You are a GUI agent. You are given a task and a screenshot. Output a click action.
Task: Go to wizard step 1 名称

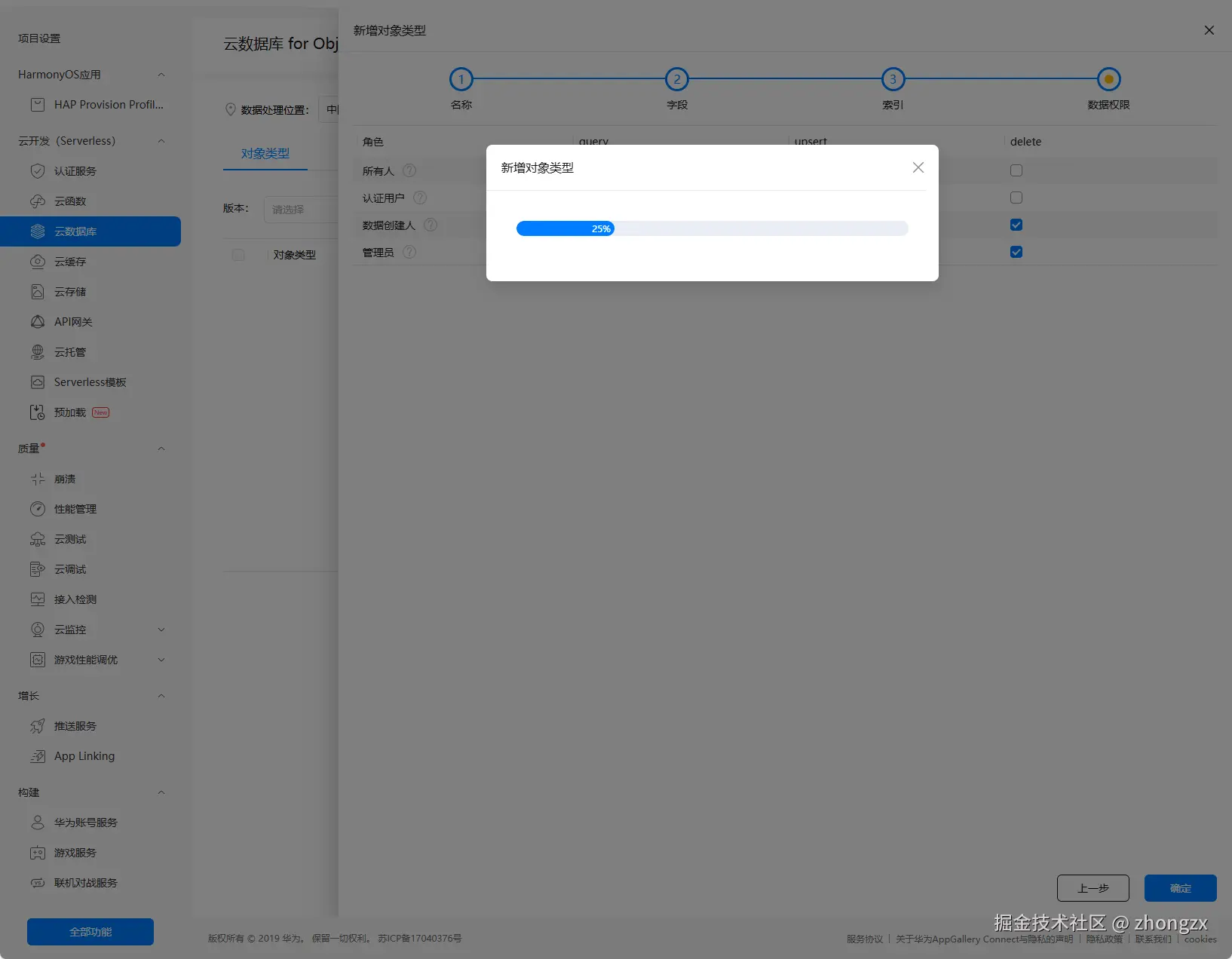pyautogui.click(x=461, y=79)
